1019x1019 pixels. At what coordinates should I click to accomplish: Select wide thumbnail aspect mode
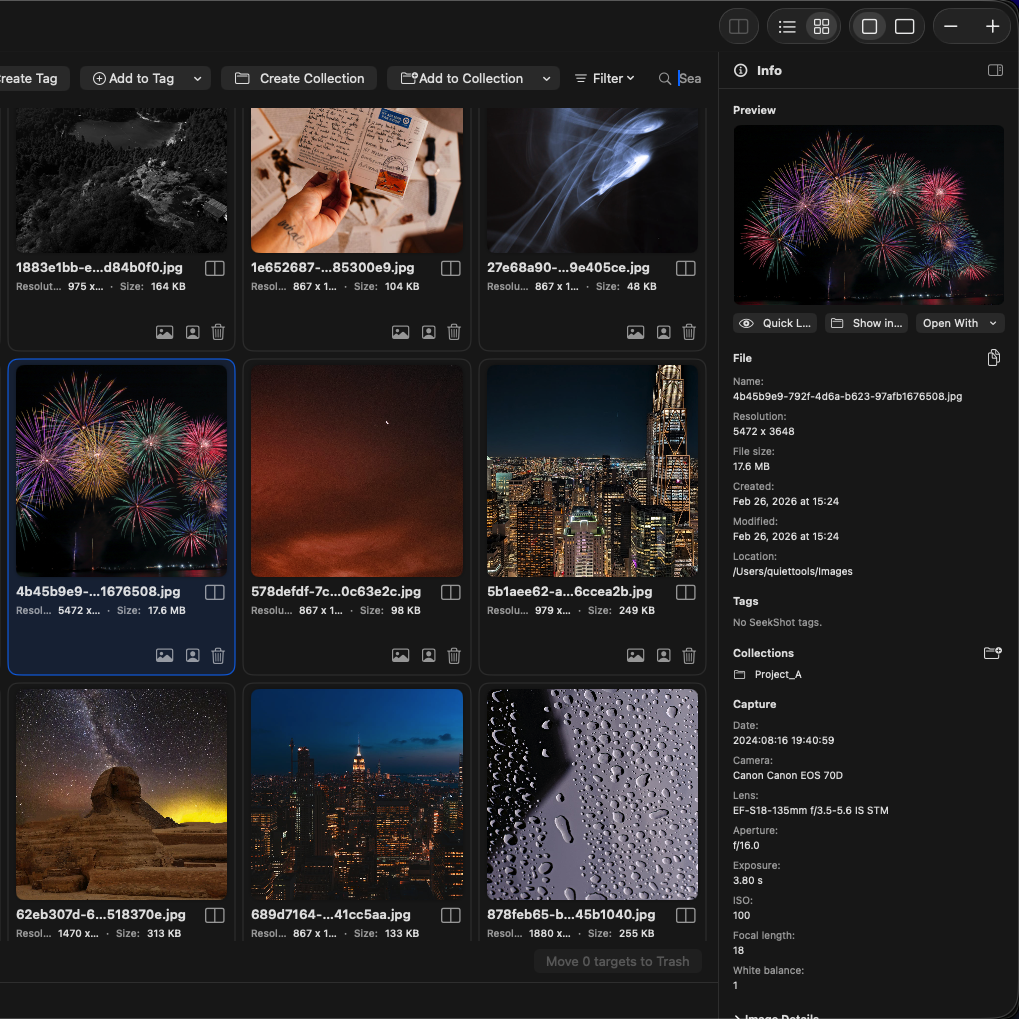coord(905,26)
